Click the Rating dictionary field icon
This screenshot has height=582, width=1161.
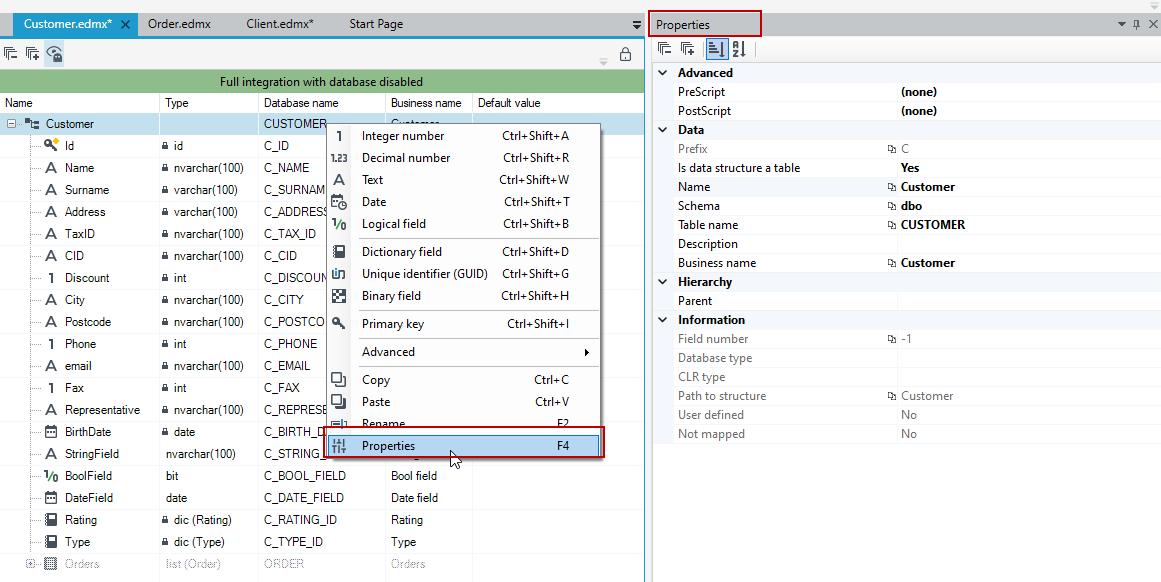[51, 520]
